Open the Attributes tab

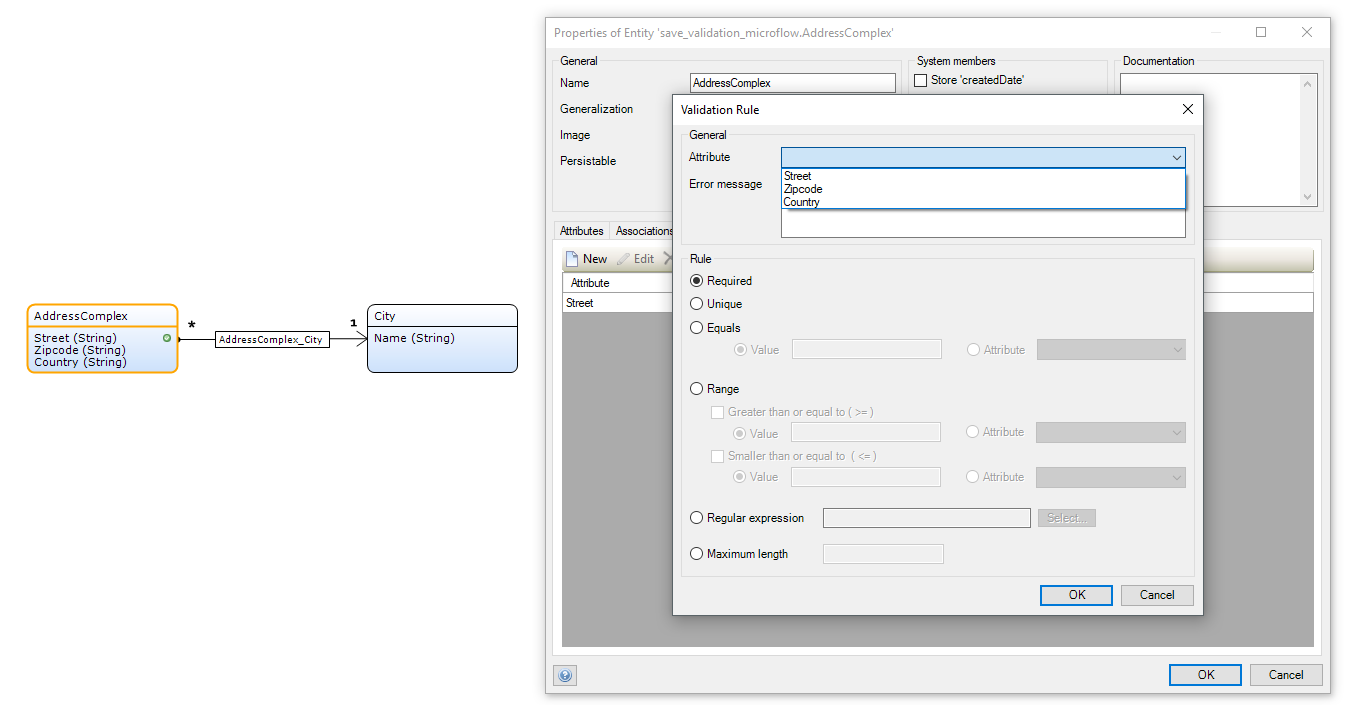tap(581, 231)
